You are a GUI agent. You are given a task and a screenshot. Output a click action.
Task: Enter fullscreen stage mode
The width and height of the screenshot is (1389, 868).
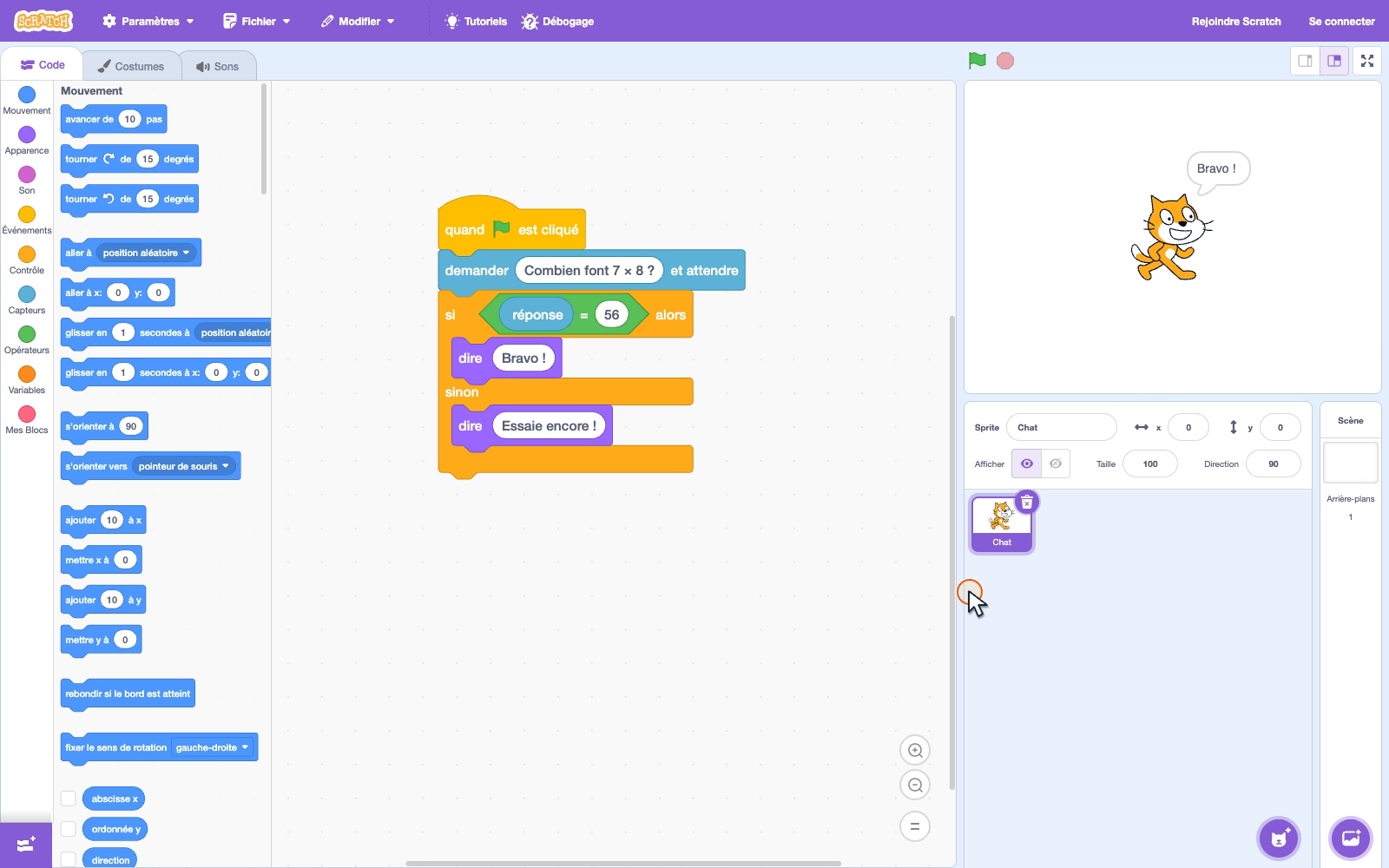point(1367,61)
